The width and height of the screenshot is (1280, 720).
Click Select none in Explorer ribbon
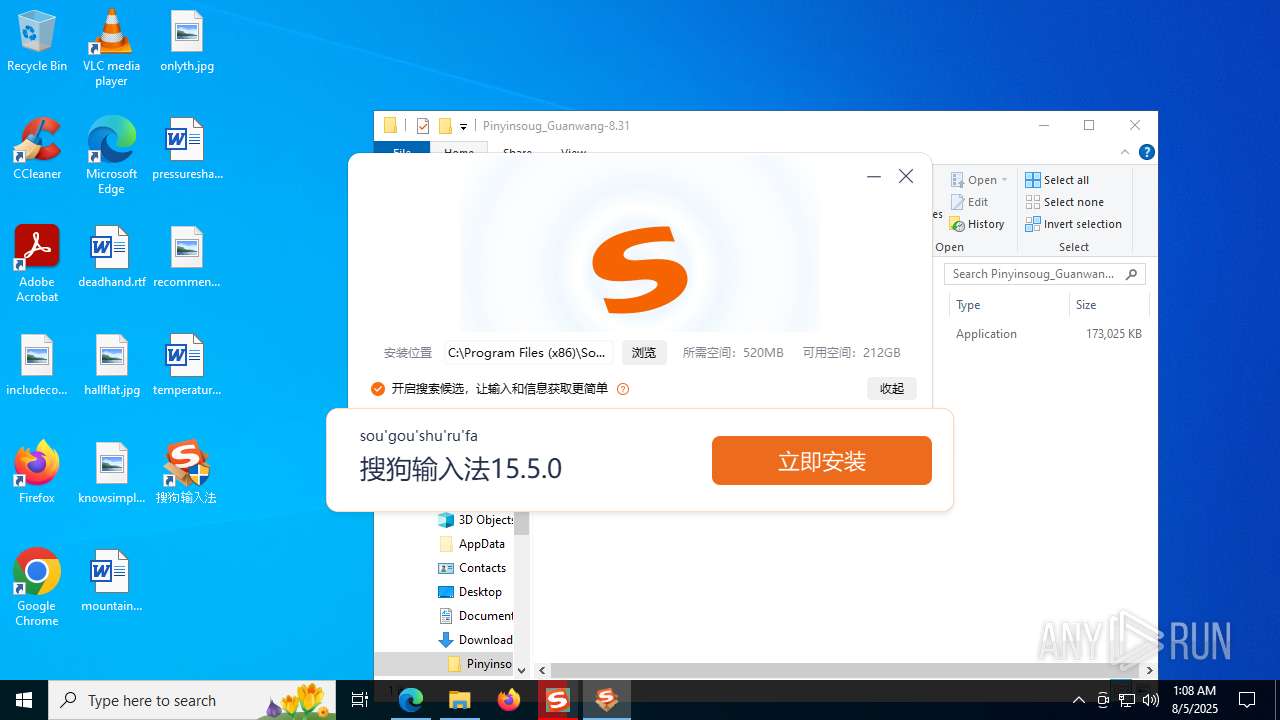pos(1064,202)
